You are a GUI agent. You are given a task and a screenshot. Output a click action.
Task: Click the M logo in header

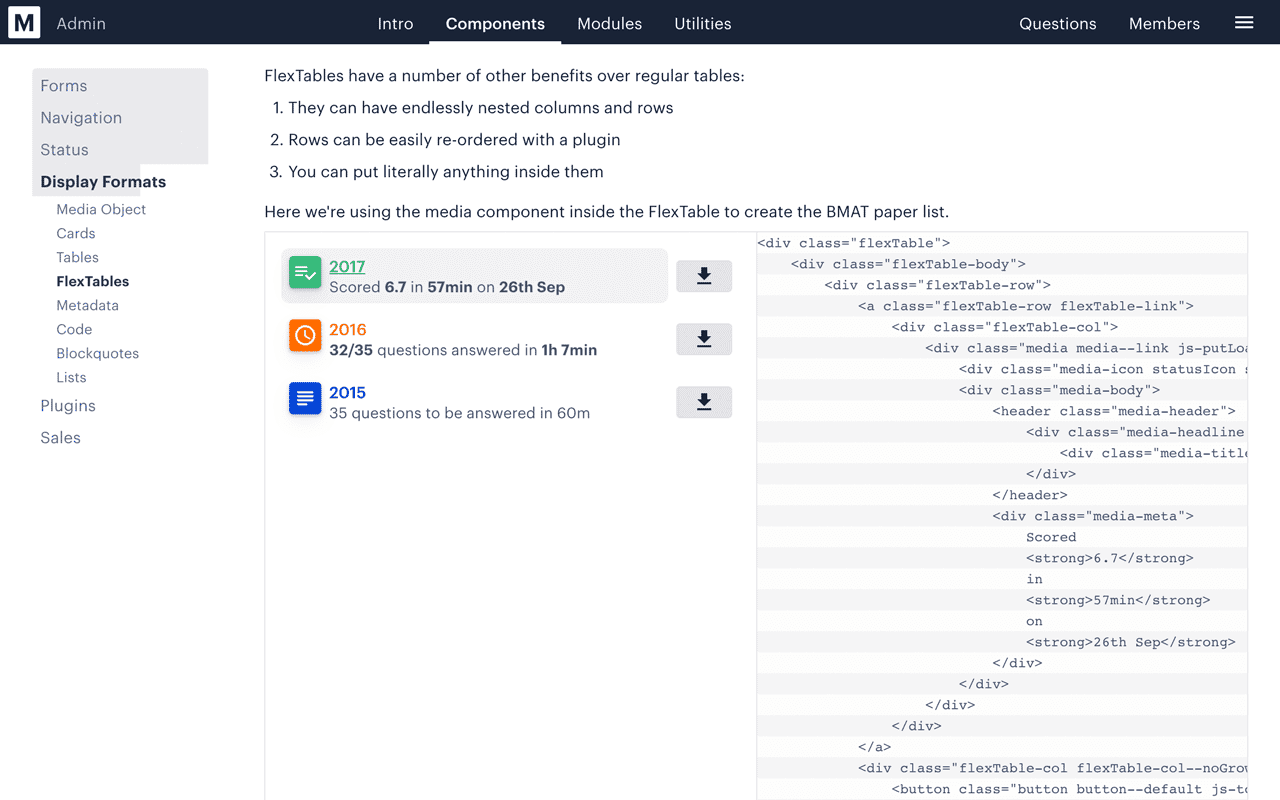click(24, 22)
